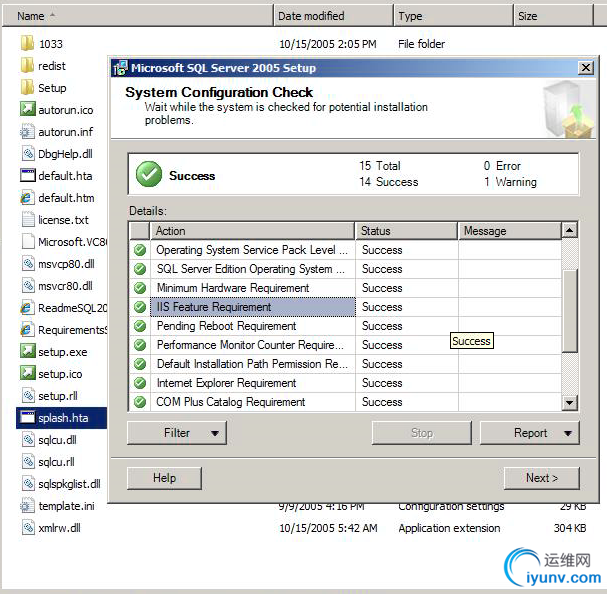Select the xmlrw.dll file icon
The width and height of the screenshot is (607, 594).
tap(28, 528)
